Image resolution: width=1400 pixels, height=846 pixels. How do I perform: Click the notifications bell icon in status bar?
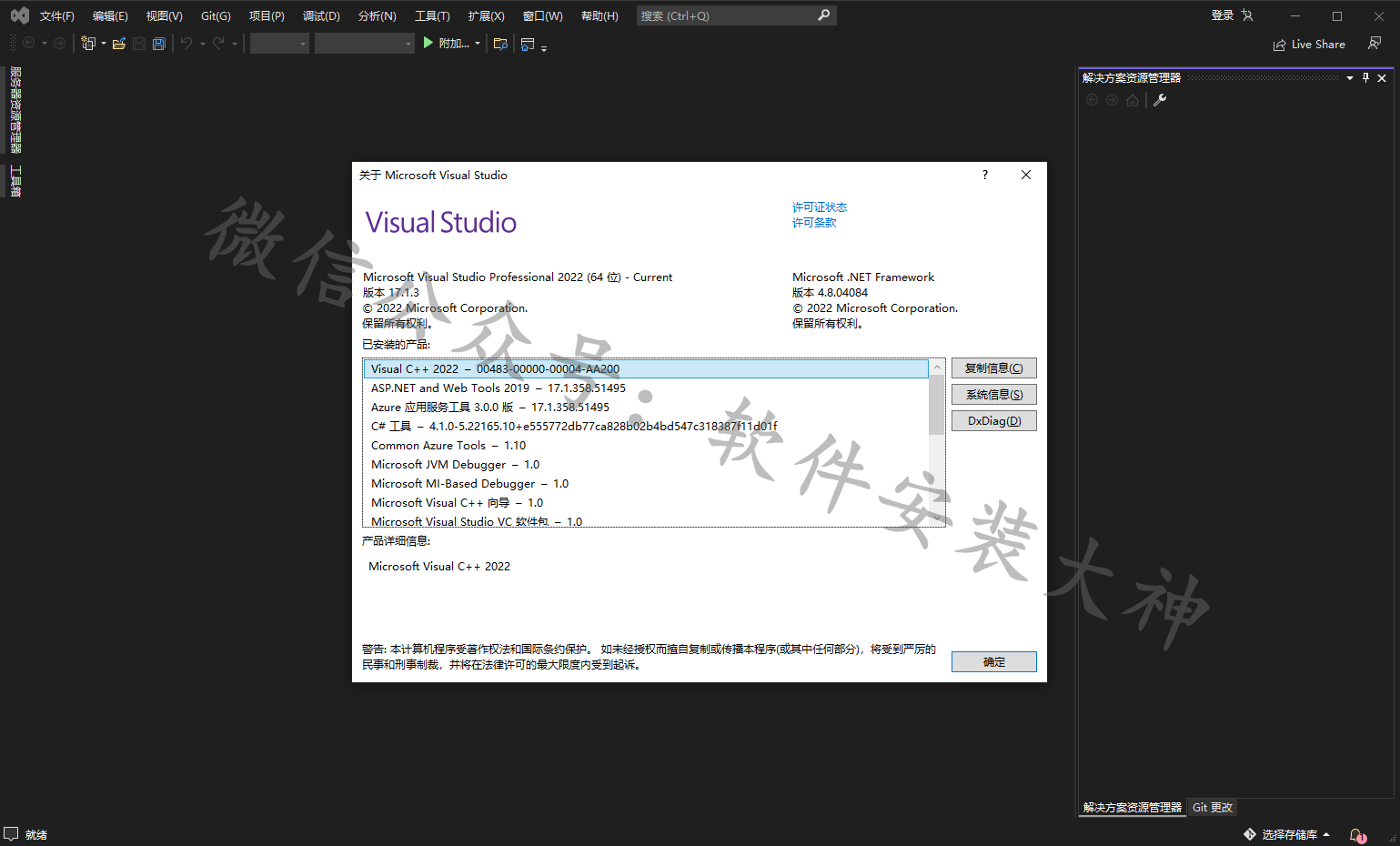tap(1357, 835)
